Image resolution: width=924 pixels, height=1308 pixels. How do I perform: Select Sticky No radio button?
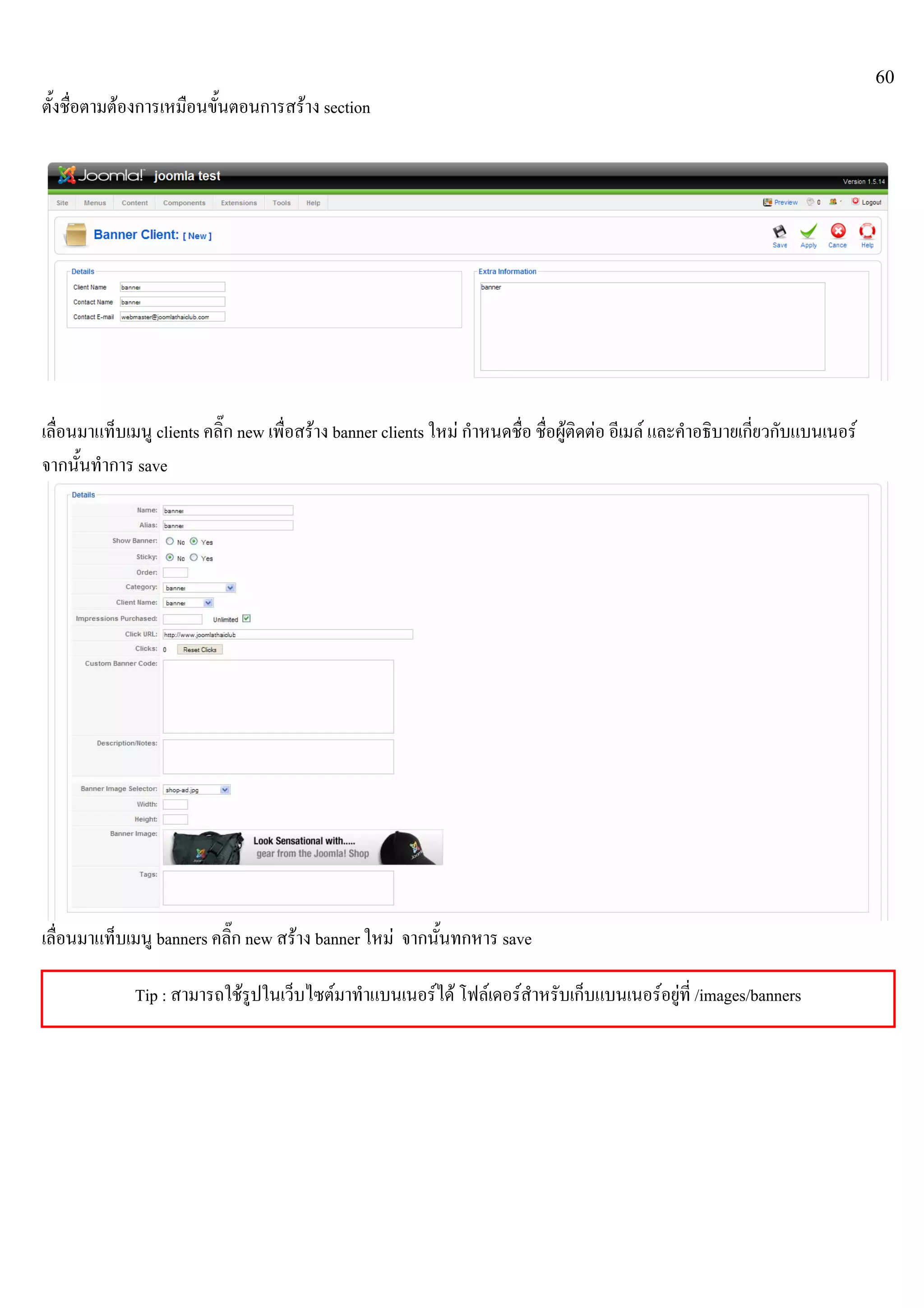pos(170,557)
